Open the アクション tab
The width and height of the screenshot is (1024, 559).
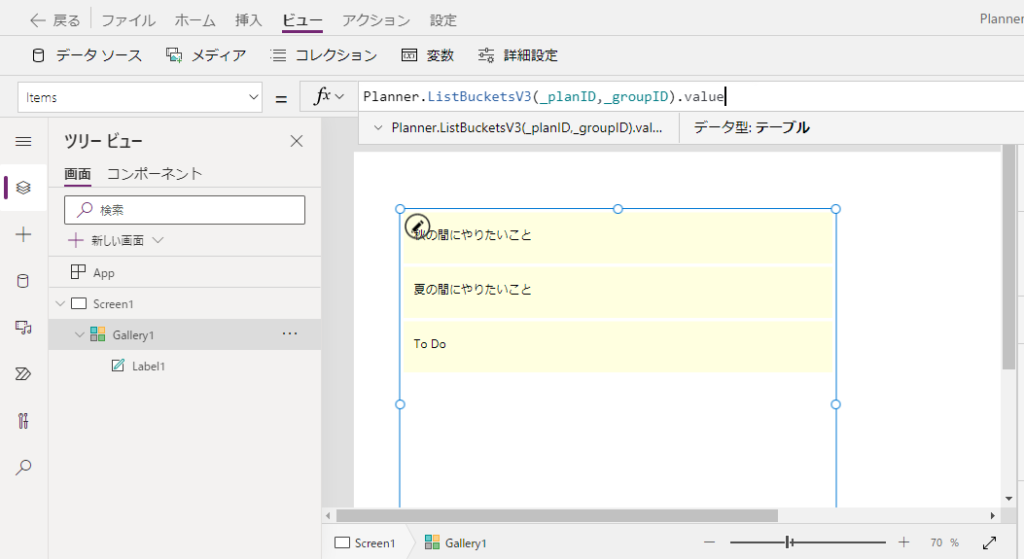376,20
